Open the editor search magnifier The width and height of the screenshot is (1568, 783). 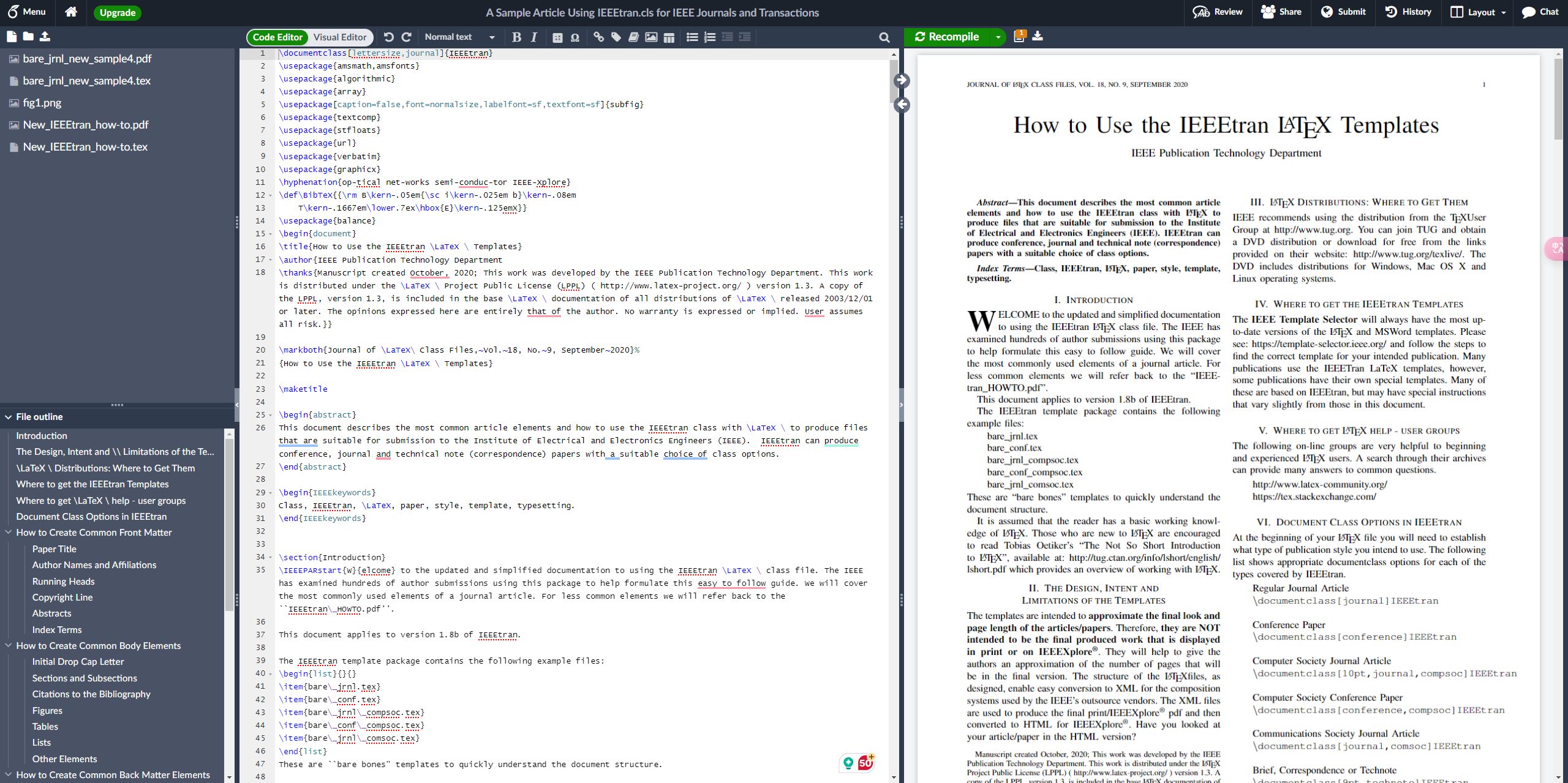click(884, 37)
